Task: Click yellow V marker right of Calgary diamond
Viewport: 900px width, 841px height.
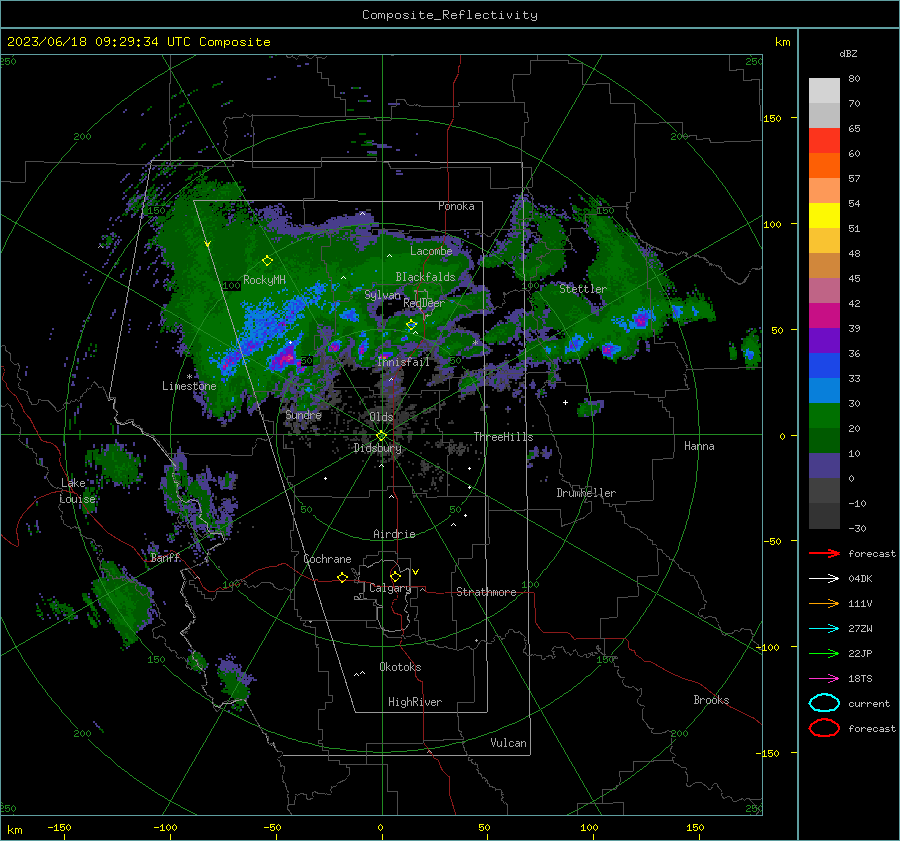Action: click(x=416, y=572)
